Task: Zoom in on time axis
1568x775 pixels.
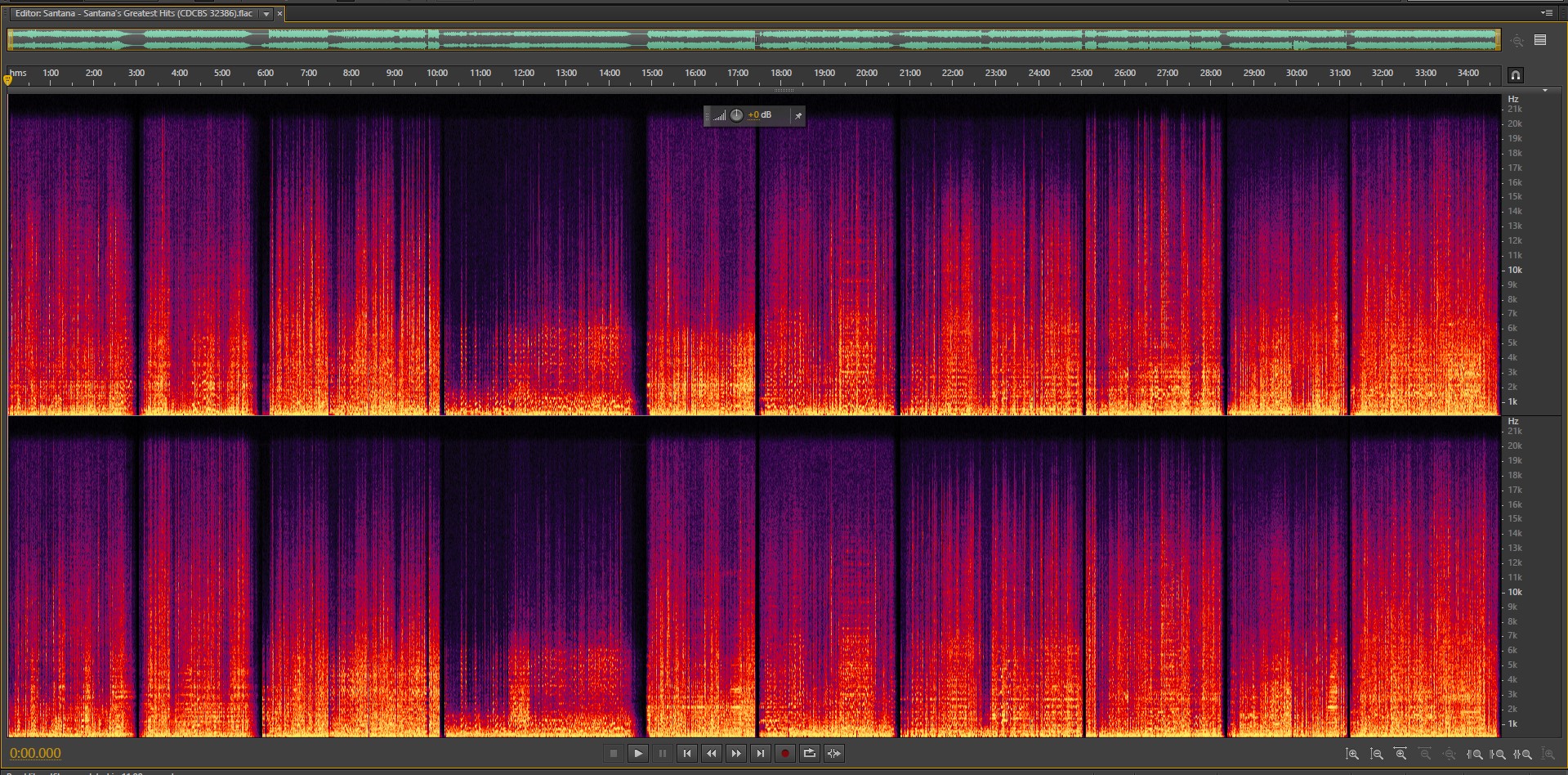Action: point(1400,755)
